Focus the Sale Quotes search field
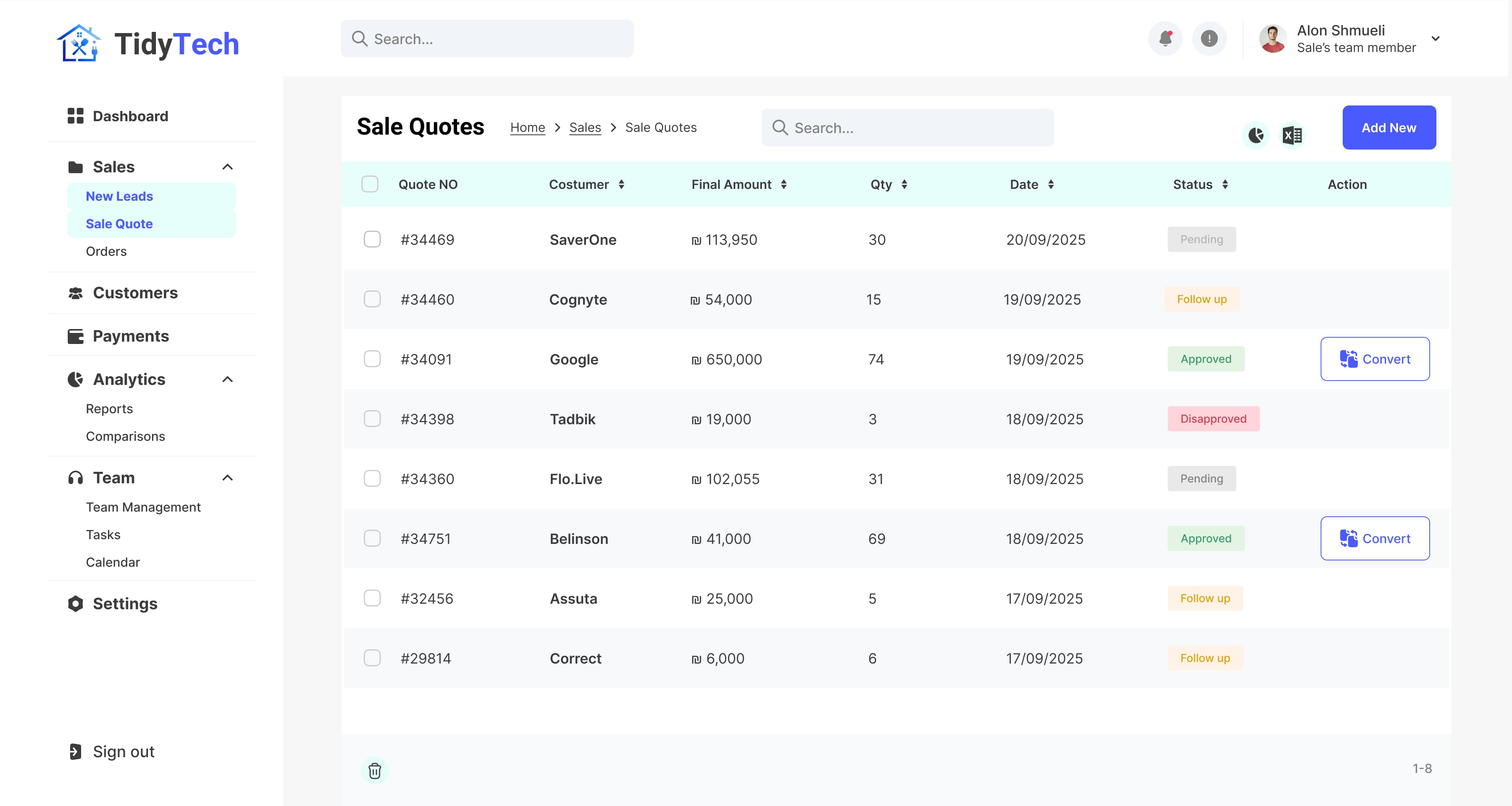The image size is (1512, 806). pyautogui.click(x=908, y=127)
